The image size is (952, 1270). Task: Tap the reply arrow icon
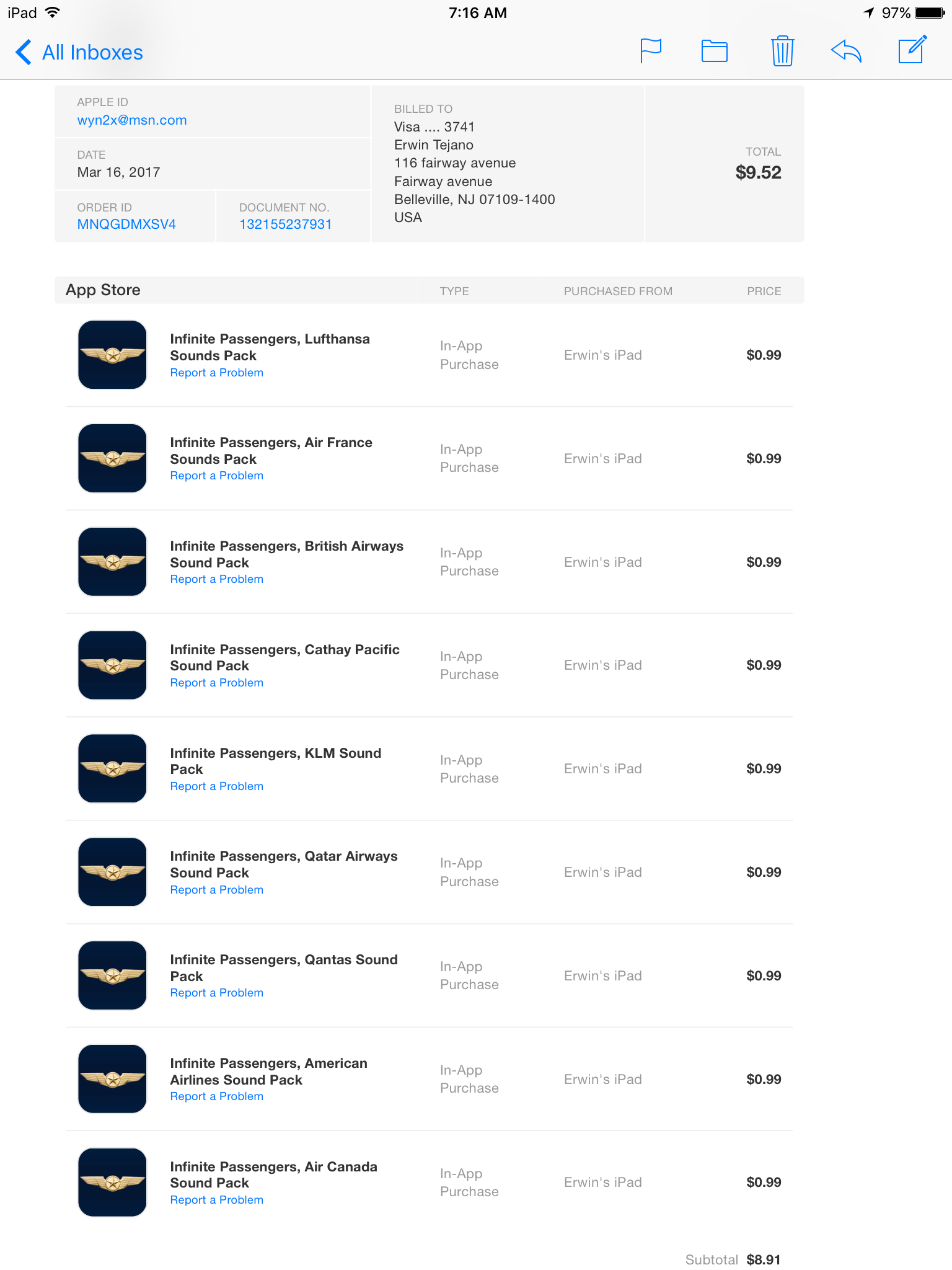coord(846,51)
